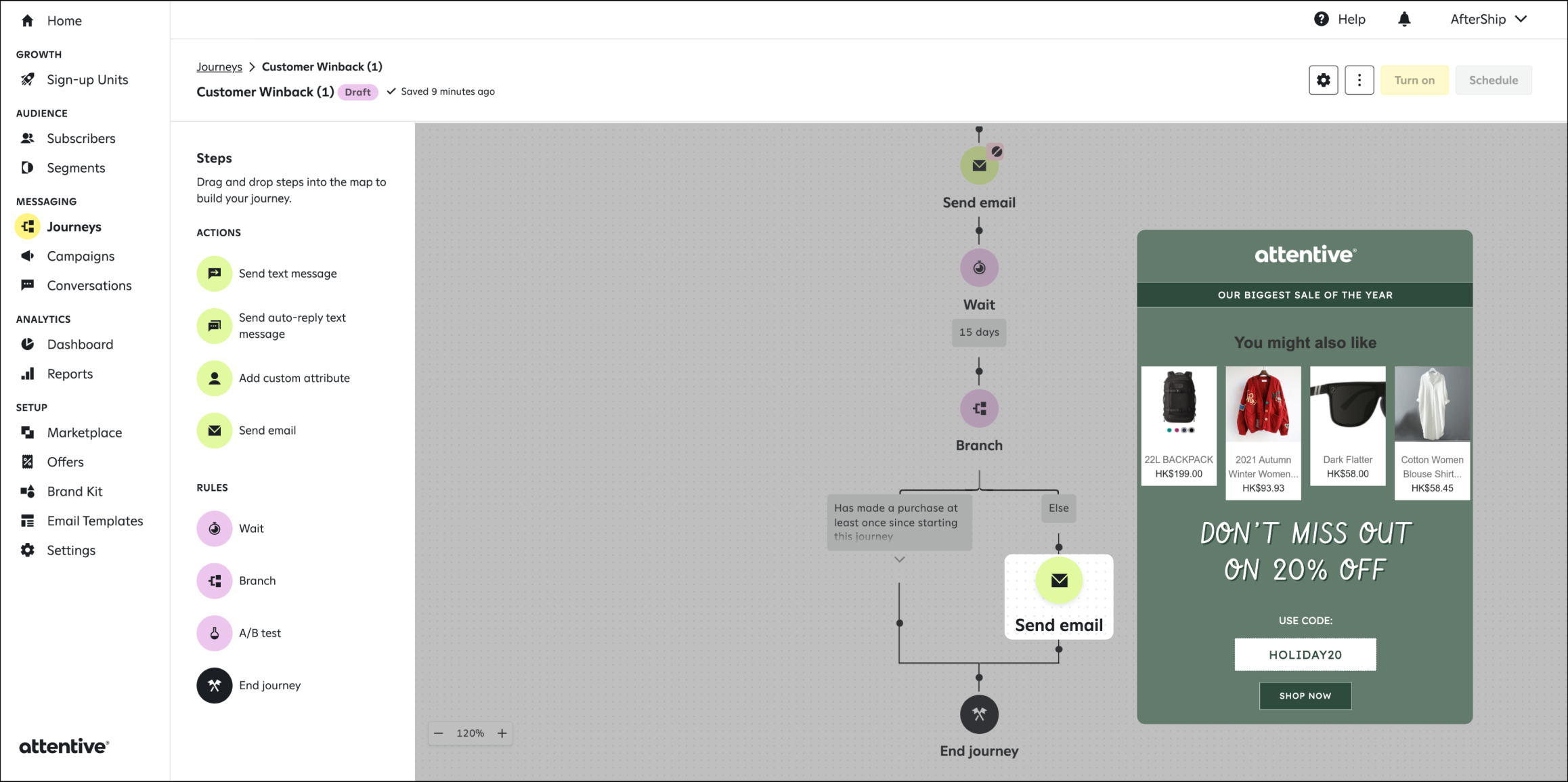The height and width of the screenshot is (782, 1568).
Task: Select Add custom attribute step icon
Action: 215,378
